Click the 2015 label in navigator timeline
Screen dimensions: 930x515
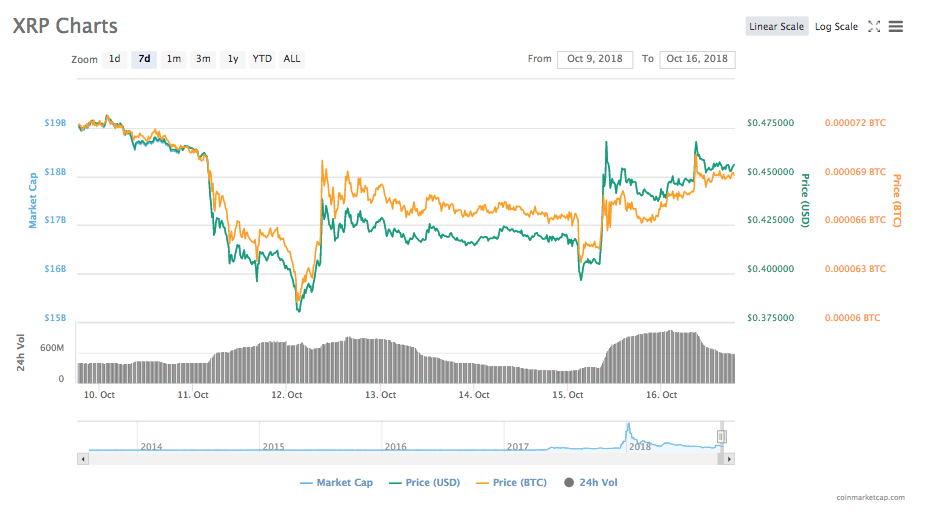[273, 446]
